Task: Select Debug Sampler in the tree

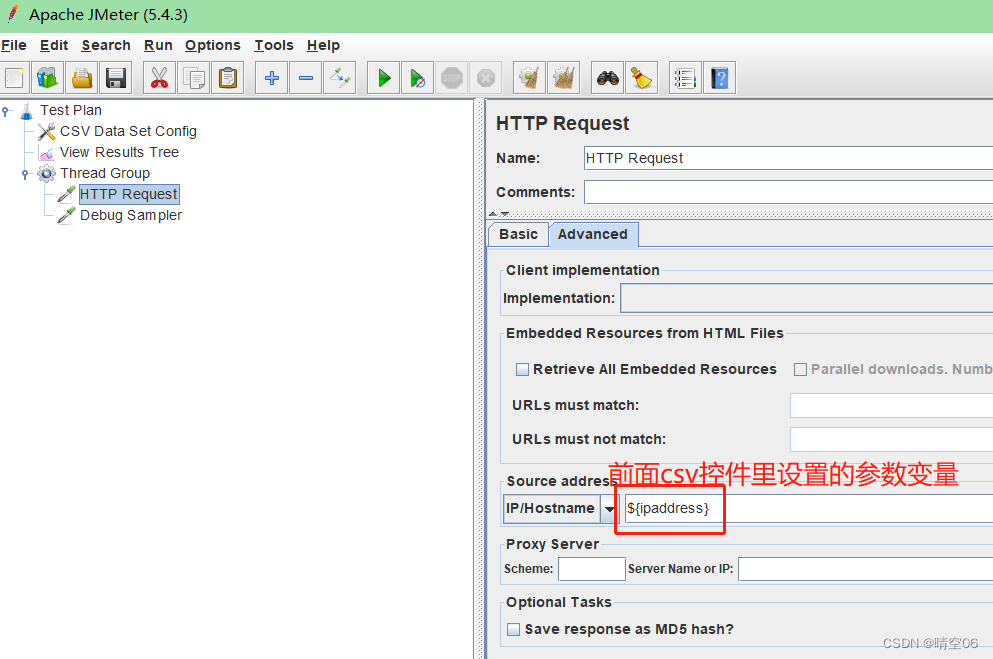Action: [131, 215]
